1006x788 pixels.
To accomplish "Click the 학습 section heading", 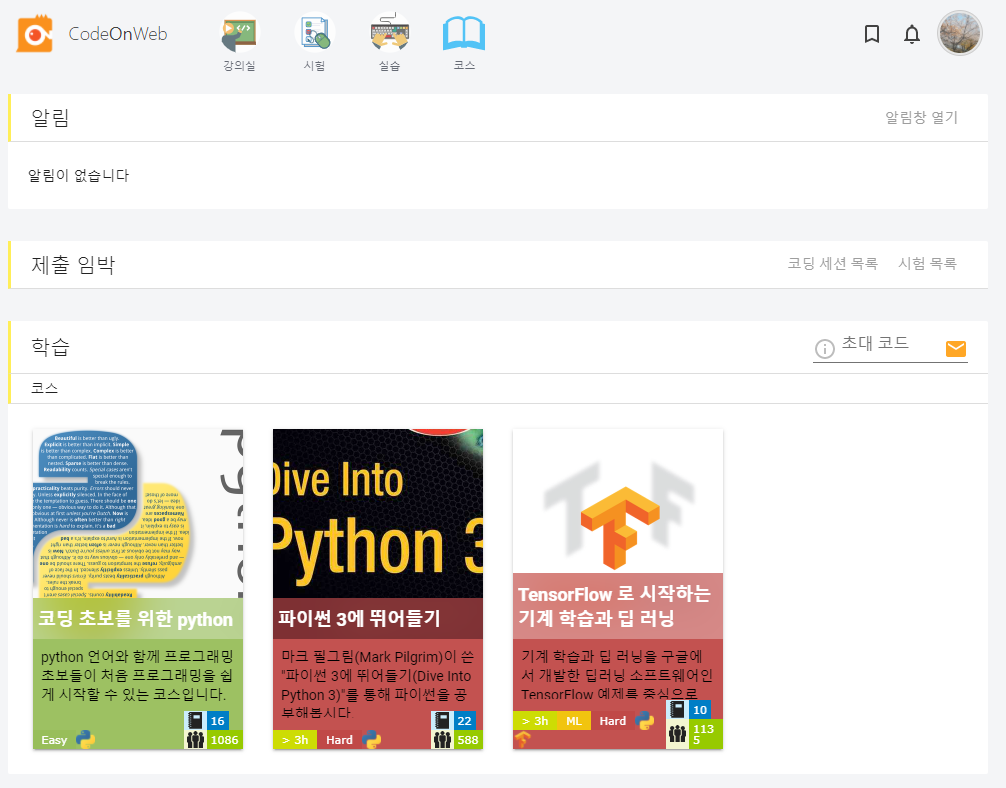I will click(x=50, y=347).
